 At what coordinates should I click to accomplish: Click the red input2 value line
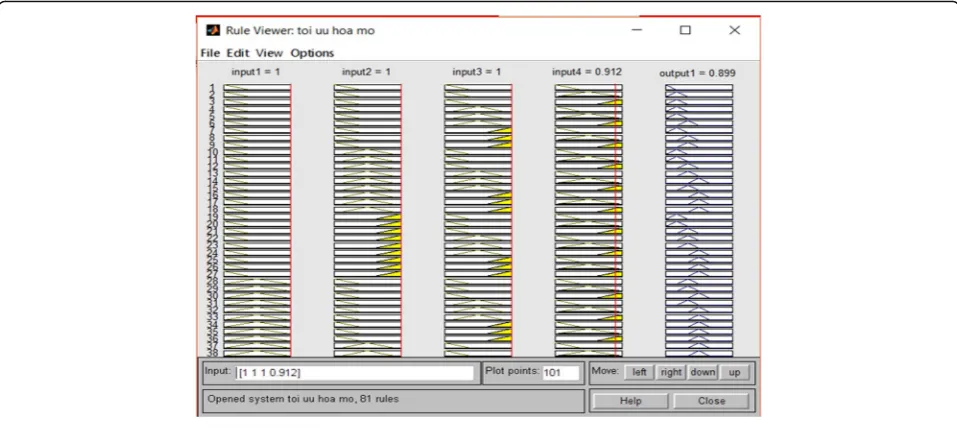401,220
